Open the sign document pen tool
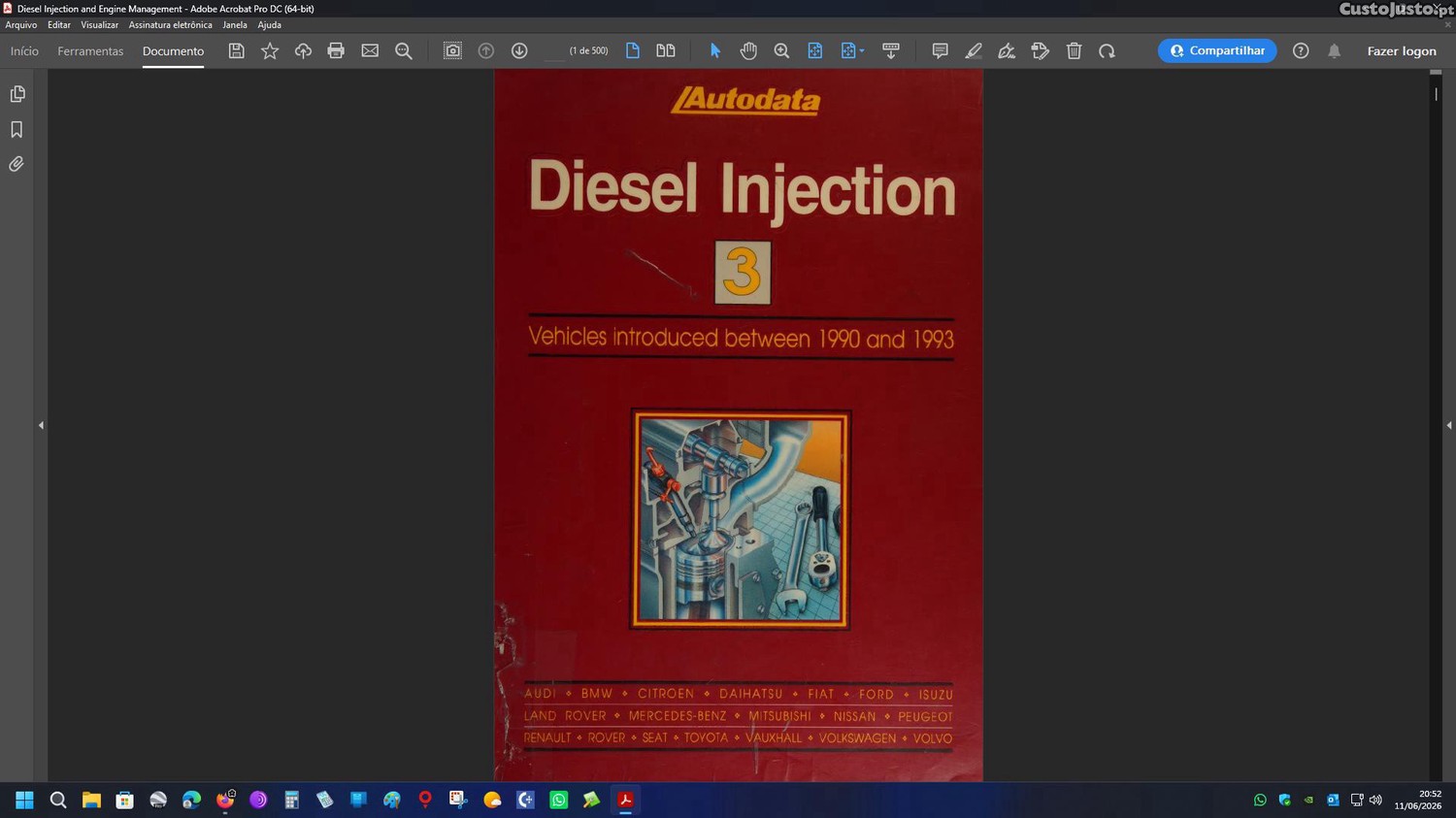The image size is (1456, 818). point(1007,50)
